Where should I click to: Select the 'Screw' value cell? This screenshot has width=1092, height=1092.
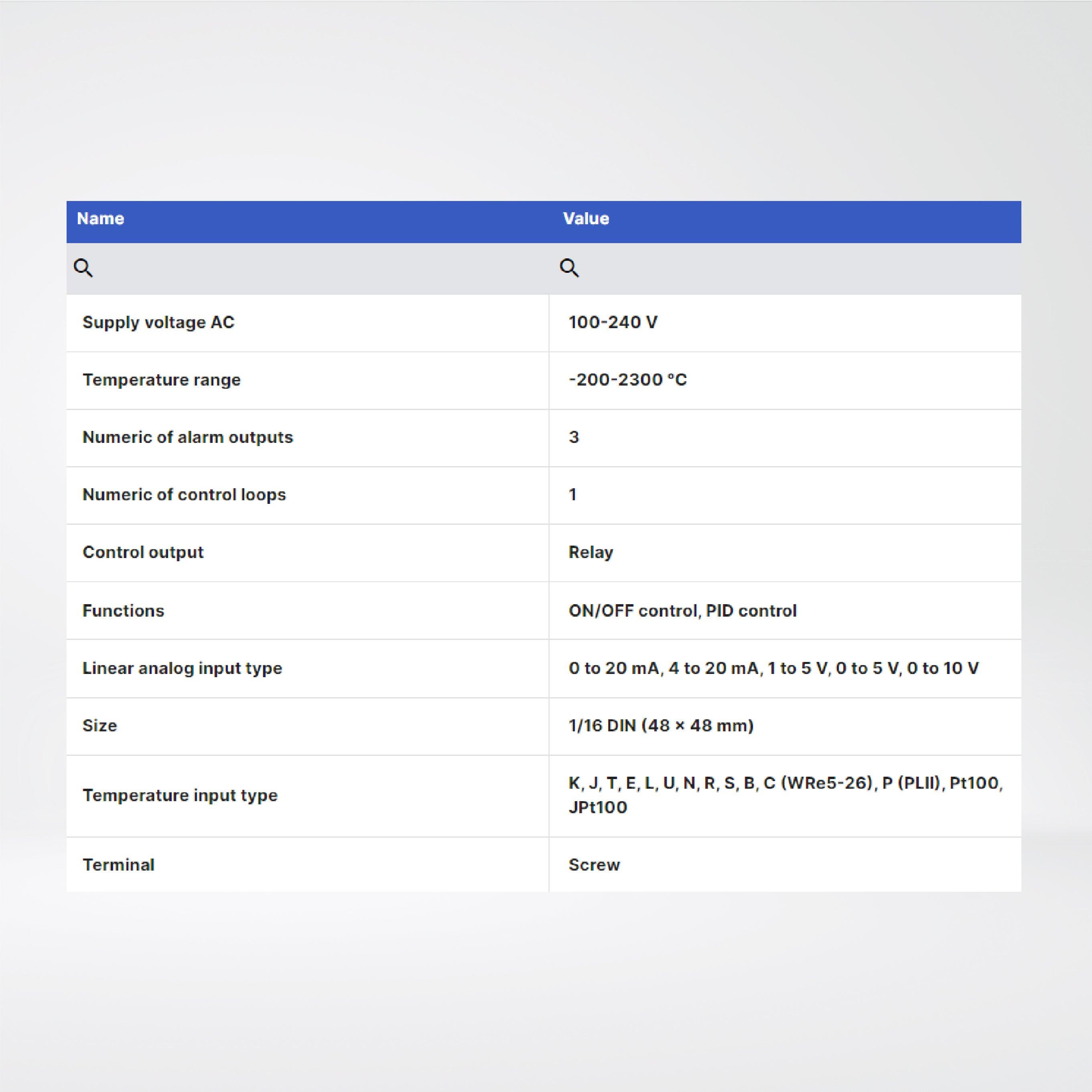coord(785,865)
